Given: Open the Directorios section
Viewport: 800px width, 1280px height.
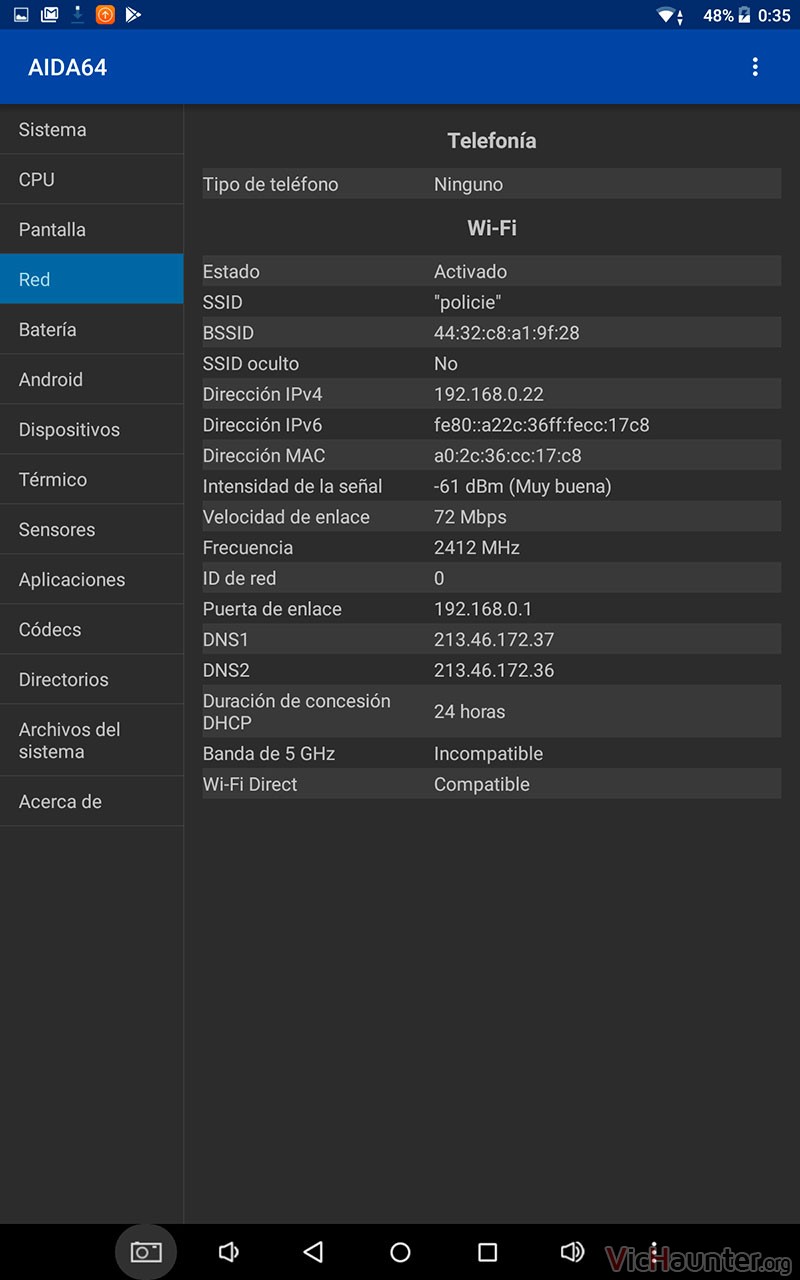Looking at the screenshot, I should 92,679.
